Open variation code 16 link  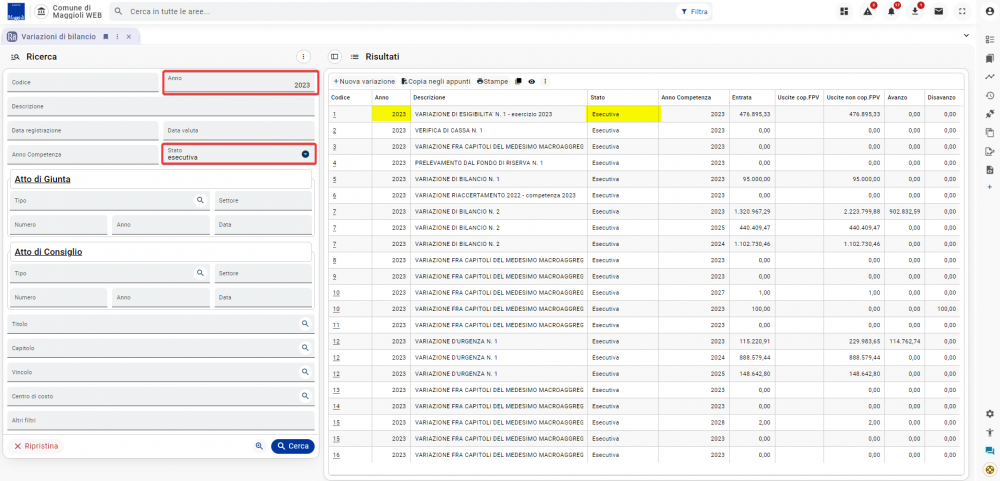(336, 455)
